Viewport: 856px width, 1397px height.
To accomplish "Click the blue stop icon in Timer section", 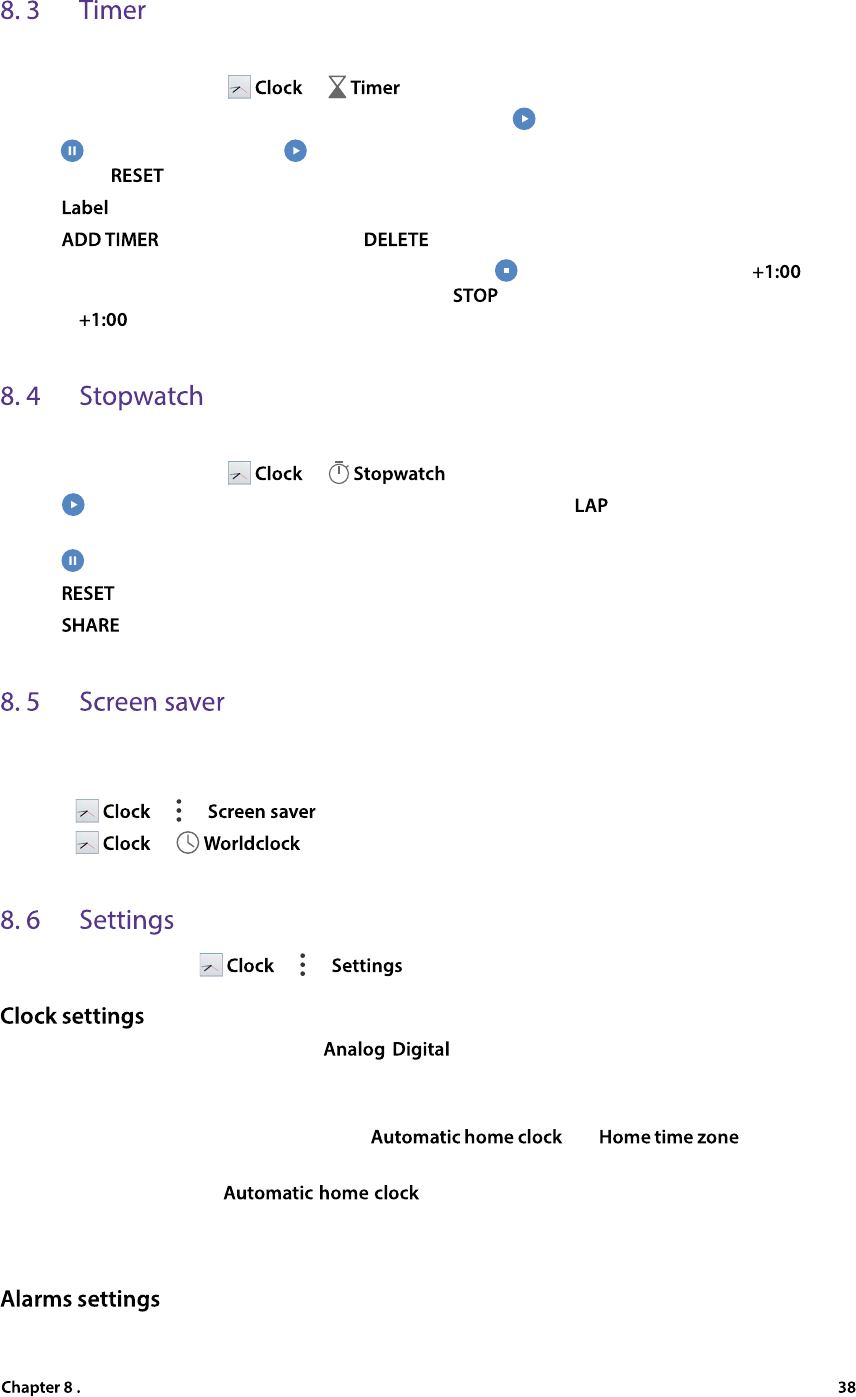I will [x=507, y=271].
